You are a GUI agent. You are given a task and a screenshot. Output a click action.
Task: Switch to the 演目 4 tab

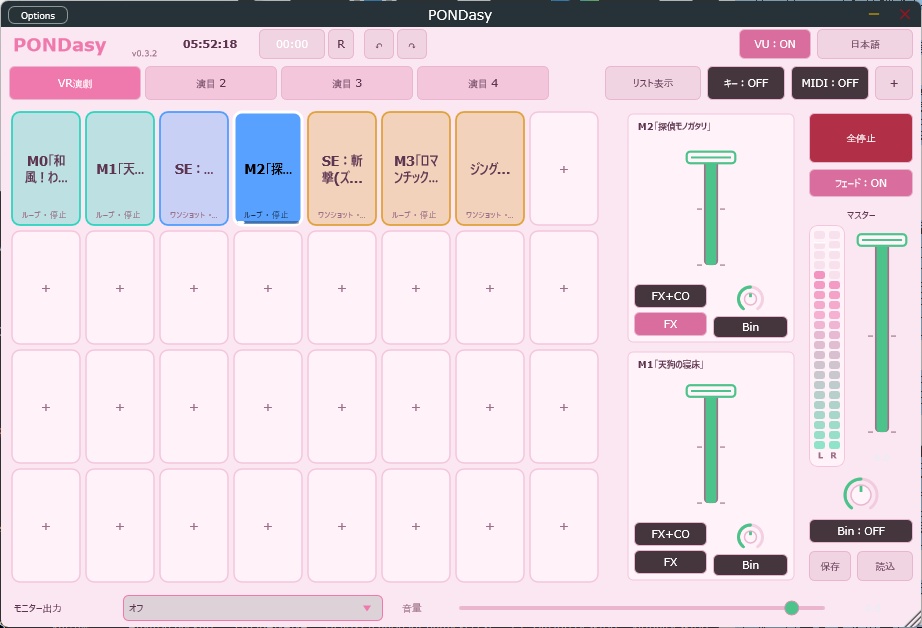click(483, 83)
